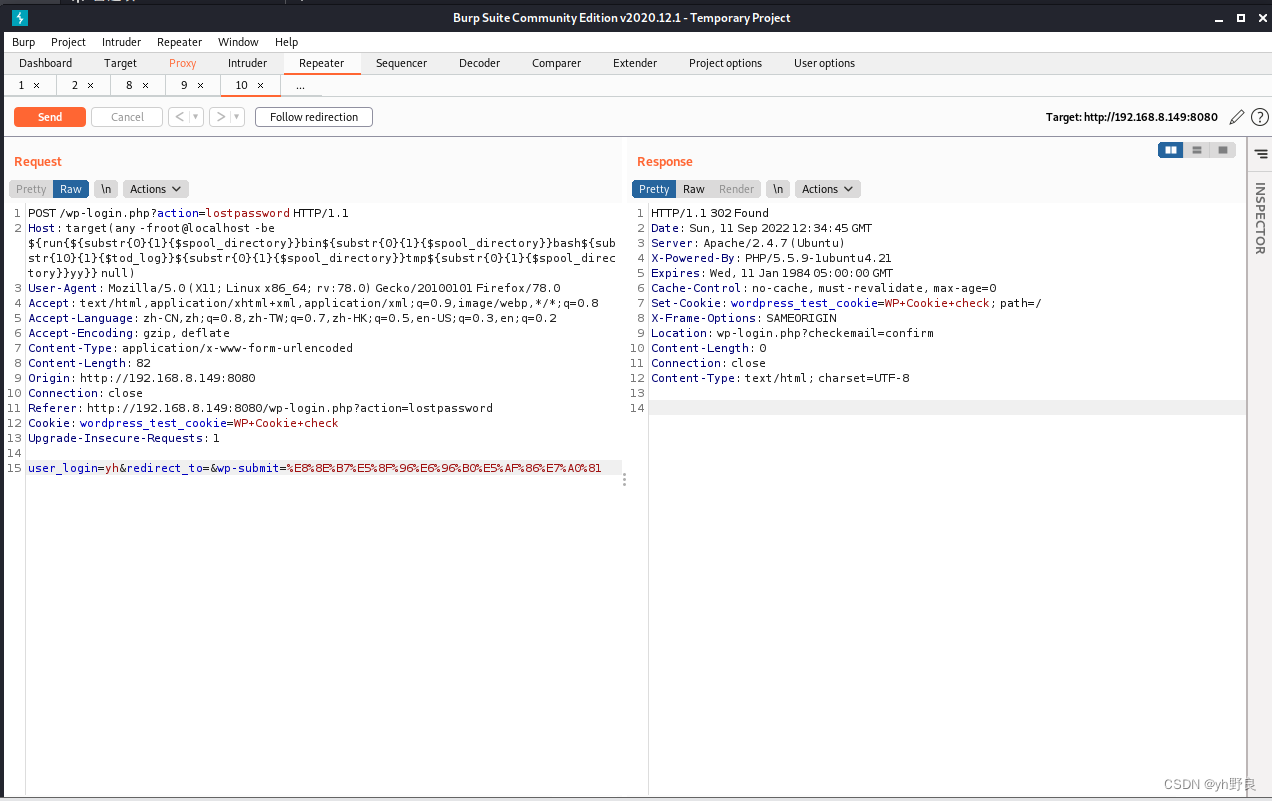Select Repeater request tab 1

(22, 86)
